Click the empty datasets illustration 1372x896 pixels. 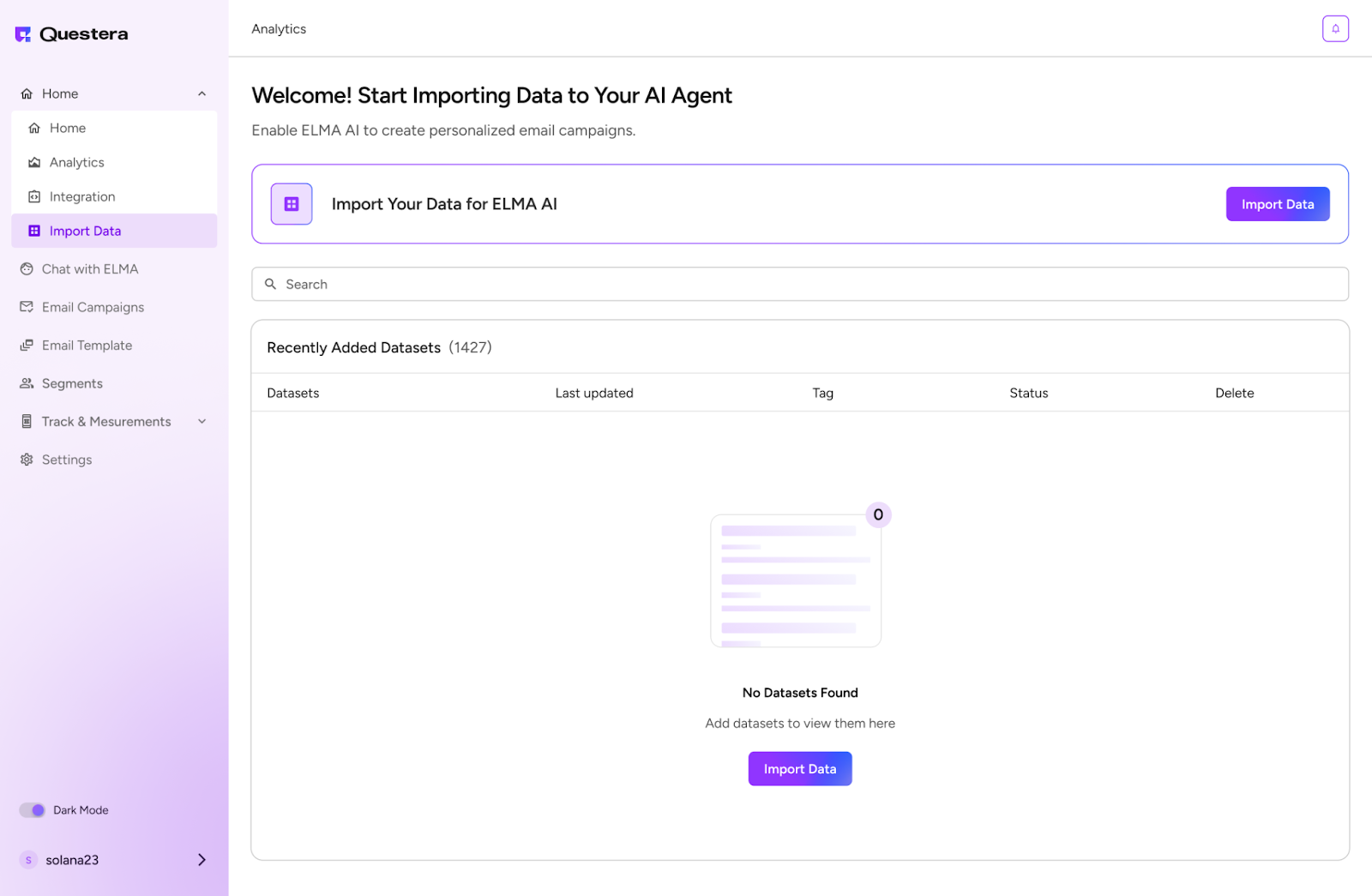click(797, 579)
